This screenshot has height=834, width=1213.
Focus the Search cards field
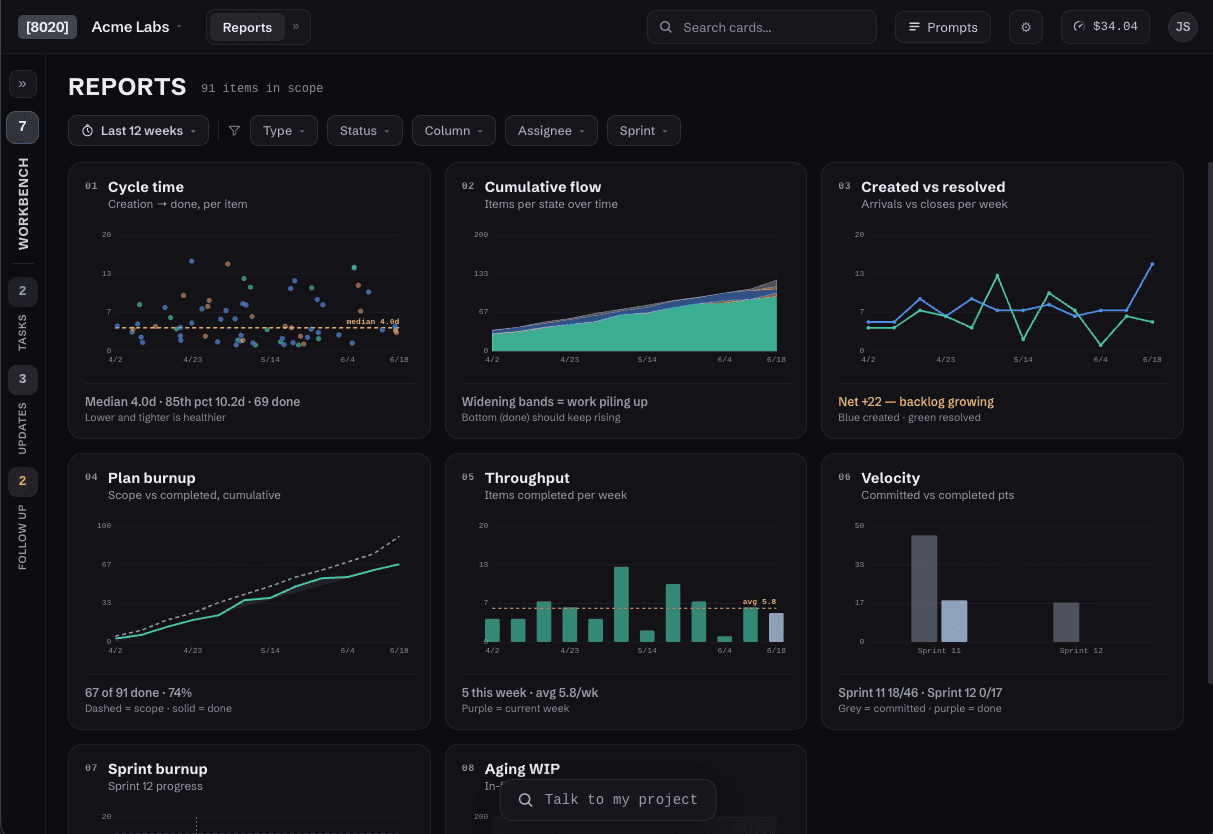click(x=762, y=27)
